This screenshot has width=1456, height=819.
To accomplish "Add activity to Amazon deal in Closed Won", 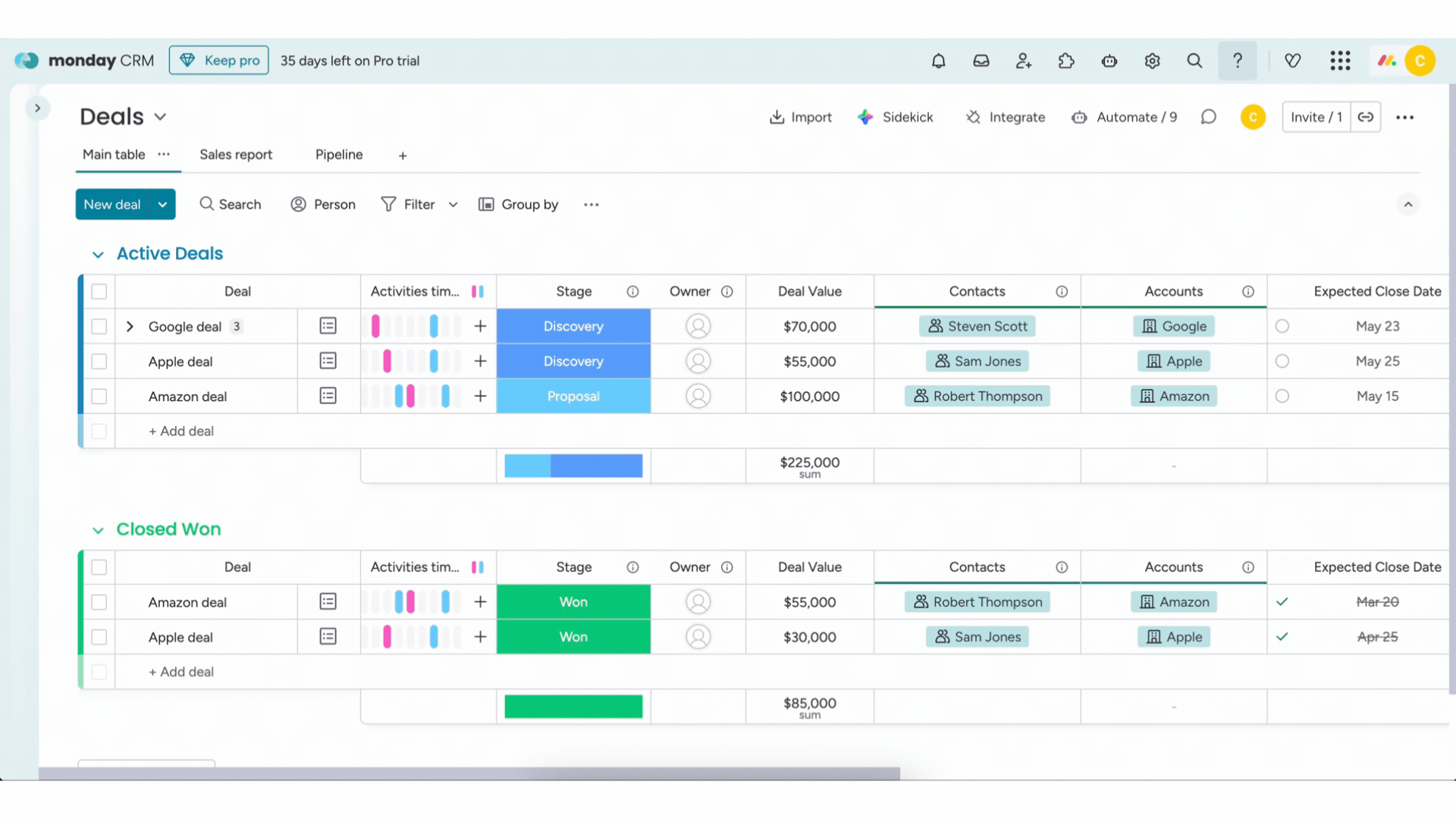I will pos(480,602).
